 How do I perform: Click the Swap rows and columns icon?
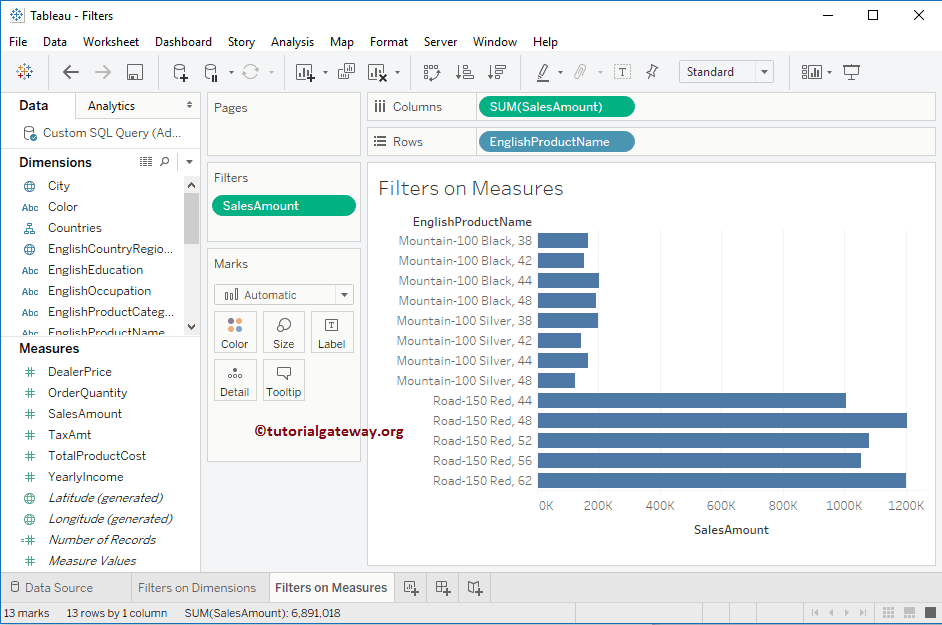point(432,72)
